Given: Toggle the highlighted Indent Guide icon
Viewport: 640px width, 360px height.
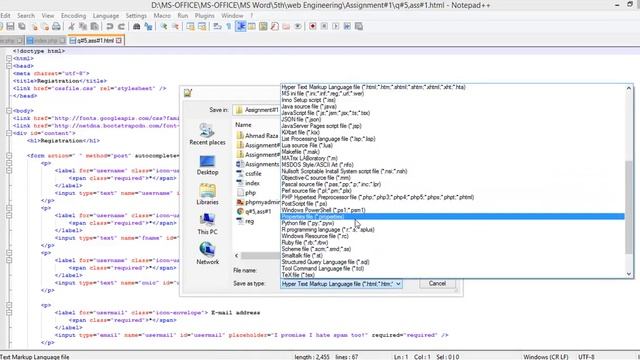Looking at the screenshot, I should [241, 27].
